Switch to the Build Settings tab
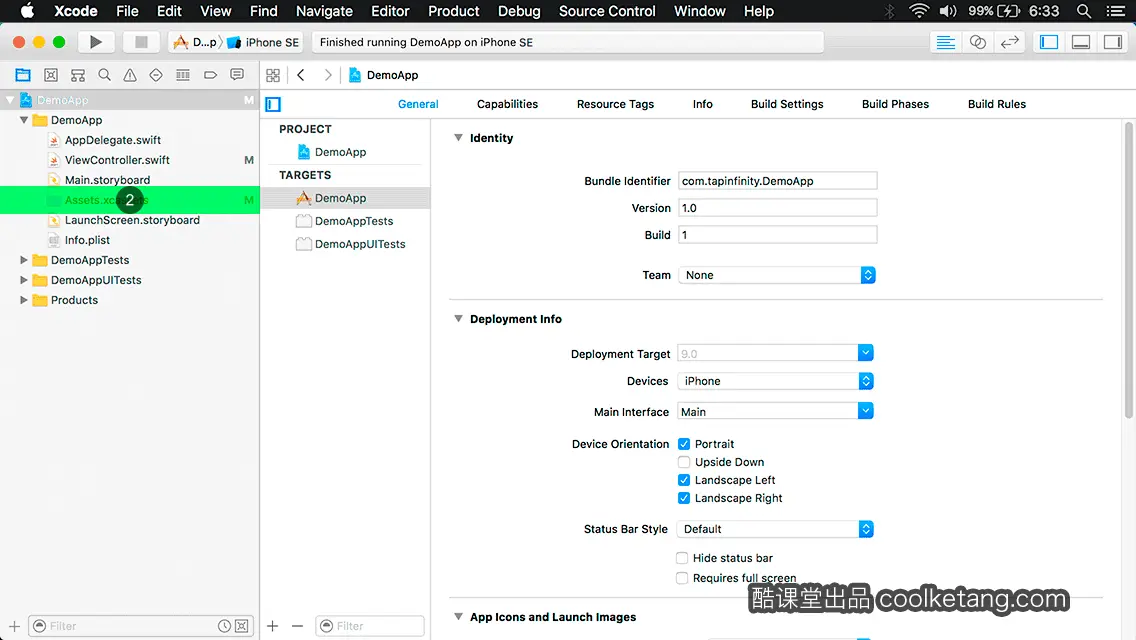Screen dimensions: 1136x640 [787, 104]
